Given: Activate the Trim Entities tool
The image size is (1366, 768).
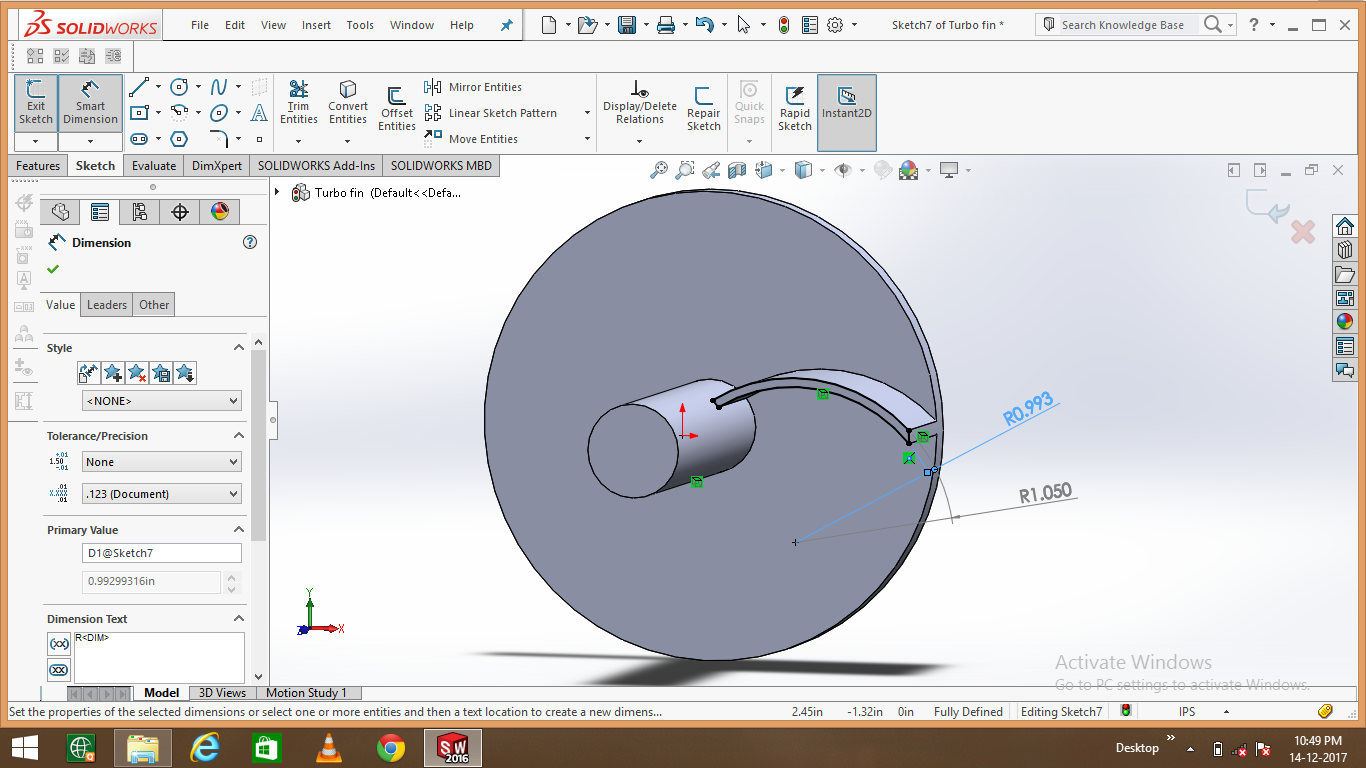Looking at the screenshot, I should (298, 103).
